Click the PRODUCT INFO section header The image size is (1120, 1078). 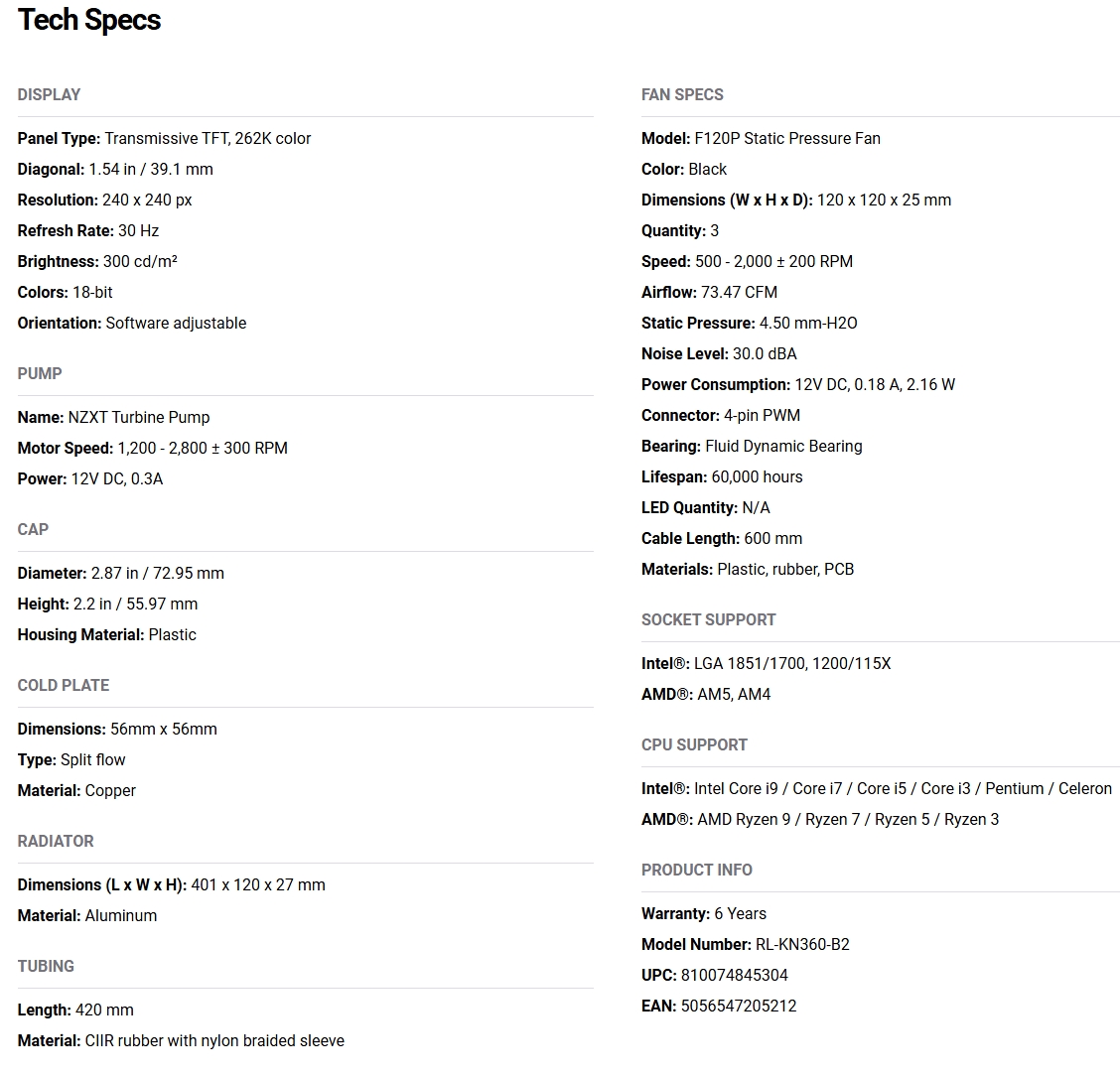(697, 870)
